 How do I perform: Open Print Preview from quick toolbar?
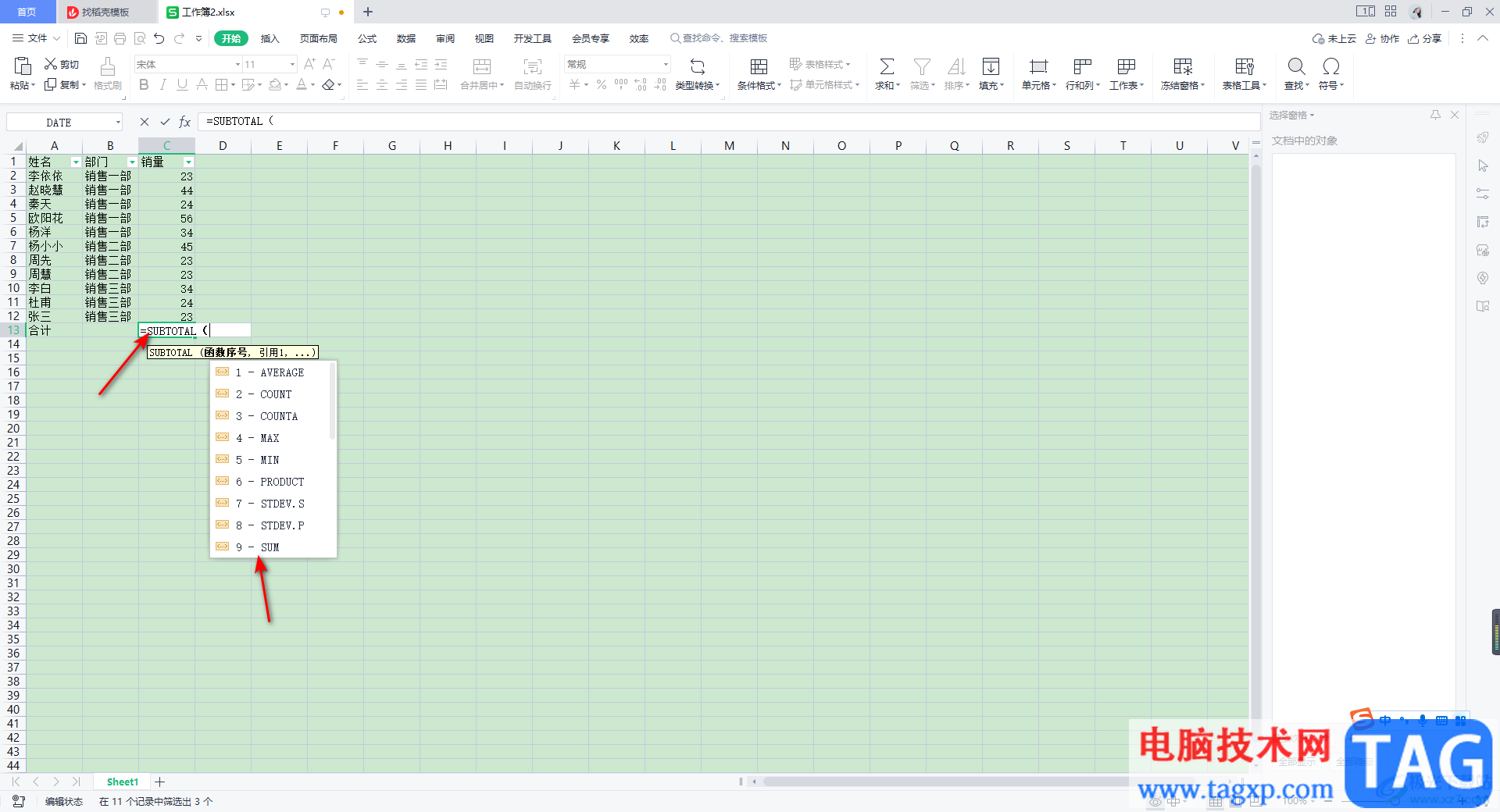(x=140, y=38)
